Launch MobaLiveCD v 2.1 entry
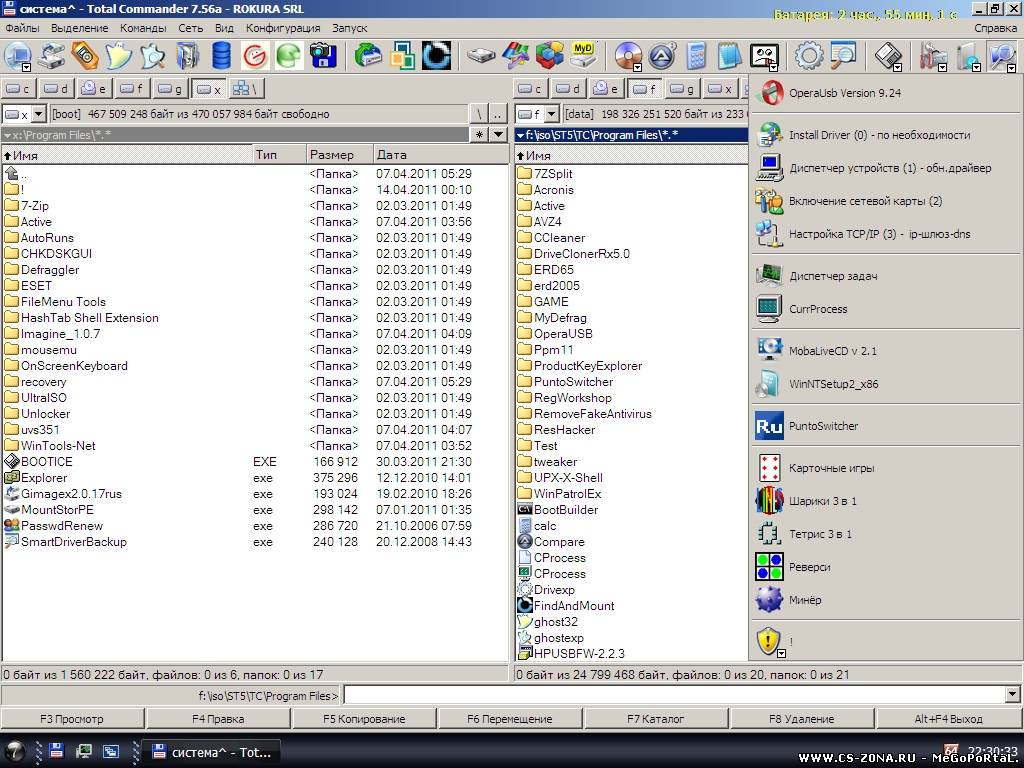The height and width of the screenshot is (768, 1024). (x=886, y=351)
